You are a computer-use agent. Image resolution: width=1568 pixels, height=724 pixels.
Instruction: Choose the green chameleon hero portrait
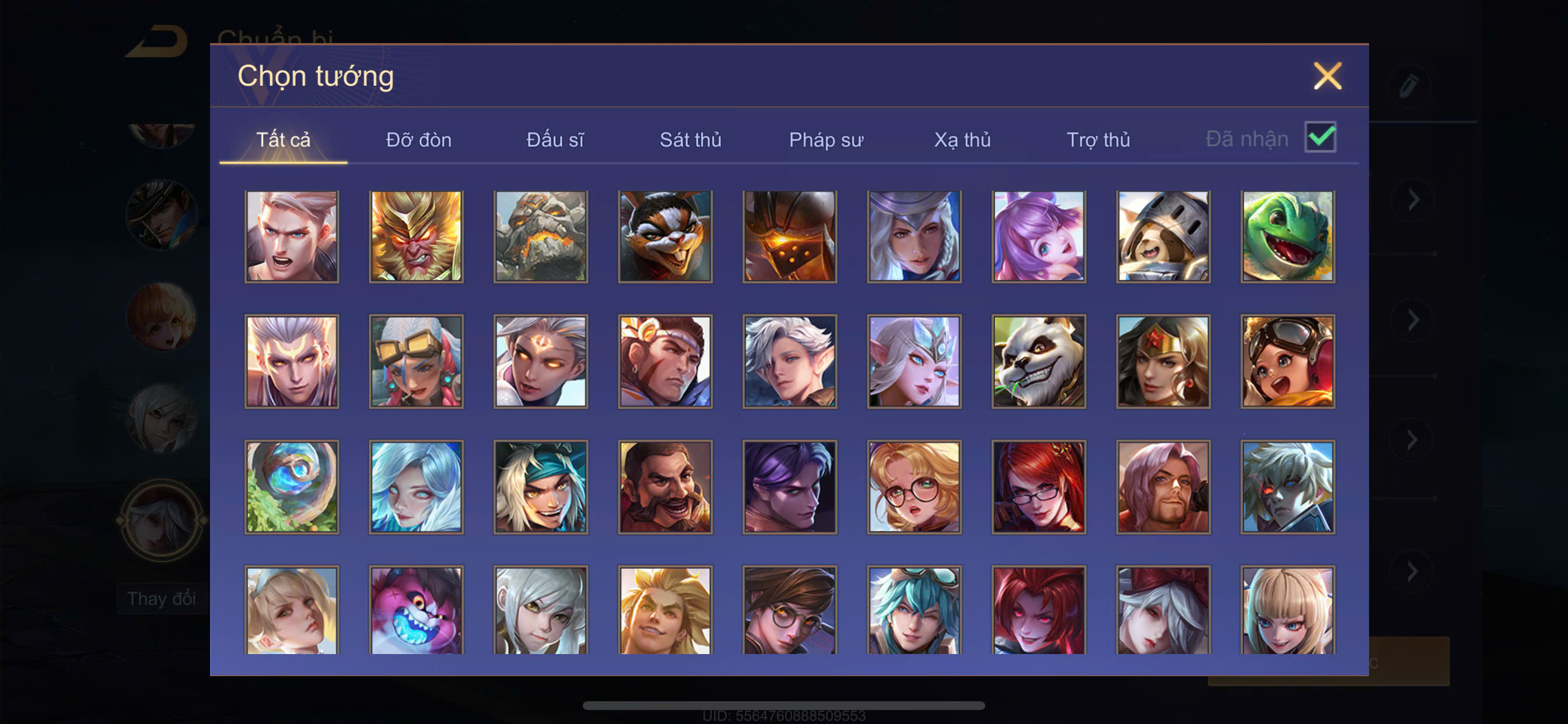1287,236
